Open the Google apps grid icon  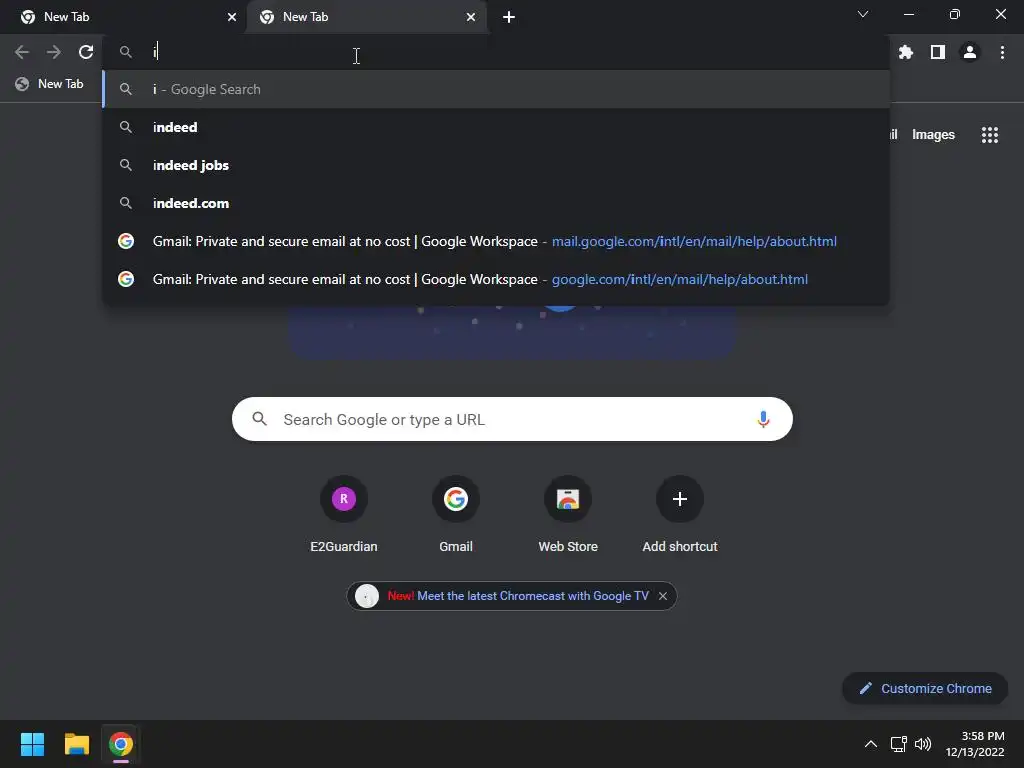click(990, 135)
